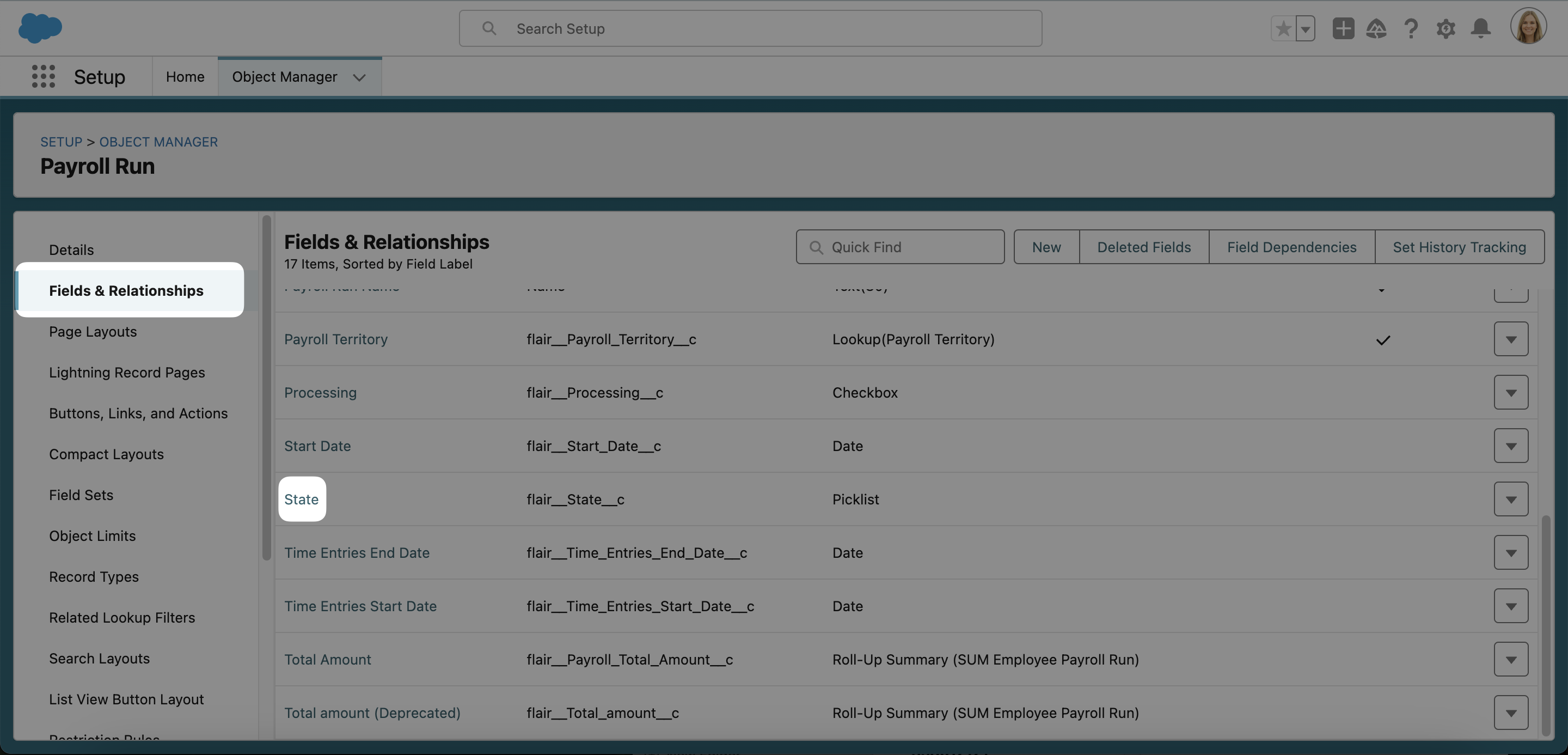Open the State field link
This screenshot has height=755, width=1568.
coord(301,498)
